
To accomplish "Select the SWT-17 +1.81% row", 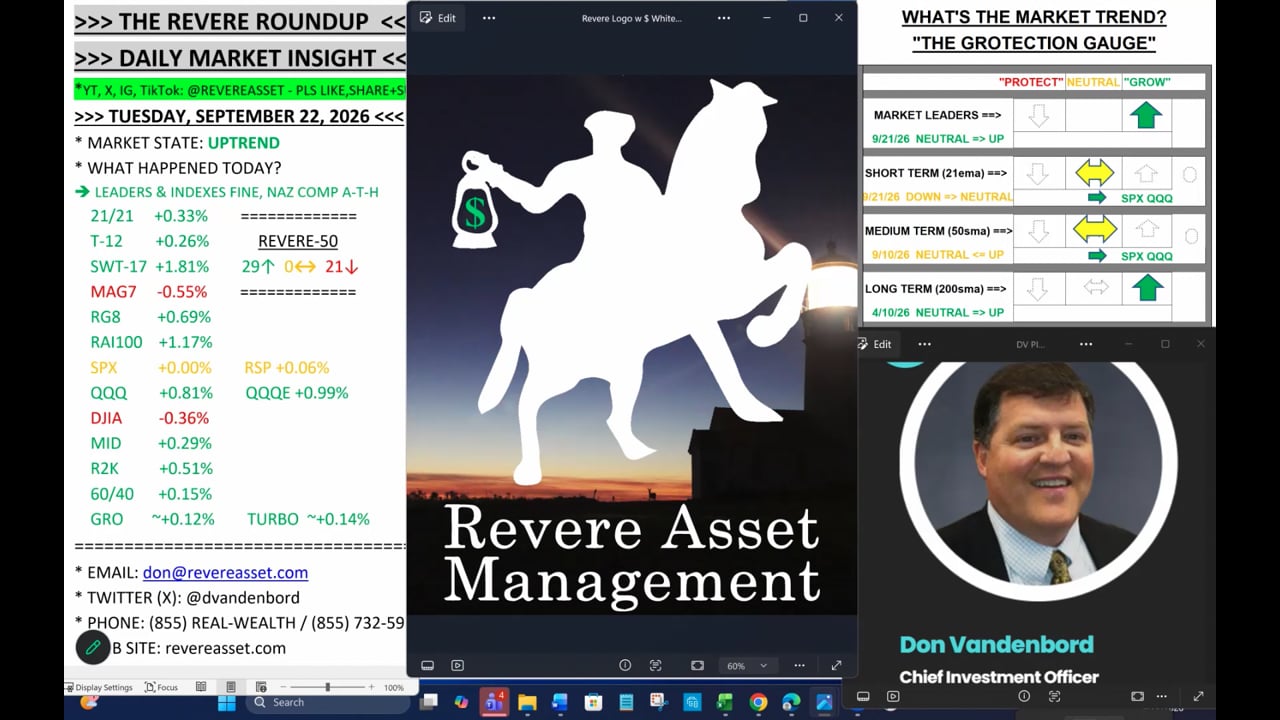I will (150, 267).
